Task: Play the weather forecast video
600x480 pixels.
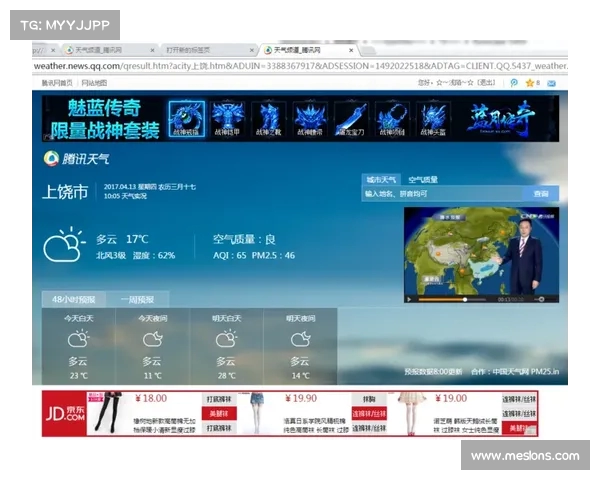Action: point(409,299)
